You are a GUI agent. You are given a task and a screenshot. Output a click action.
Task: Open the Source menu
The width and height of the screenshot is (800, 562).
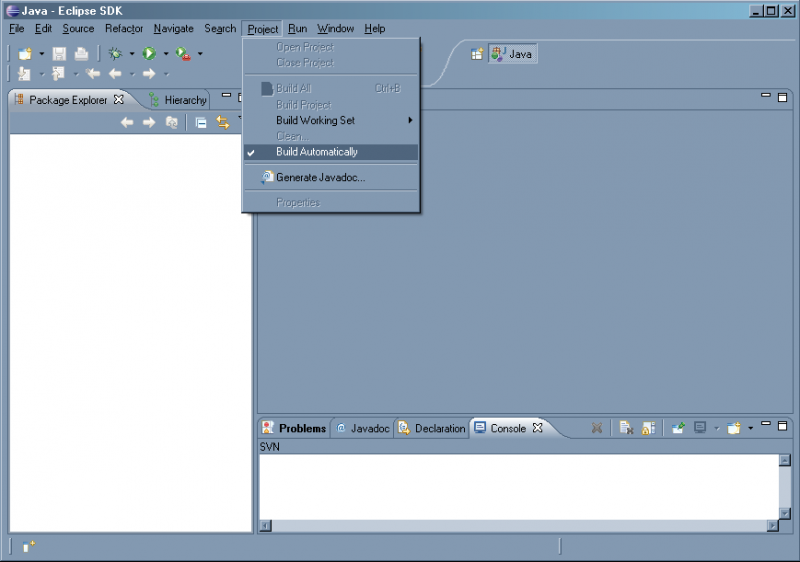coord(78,29)
